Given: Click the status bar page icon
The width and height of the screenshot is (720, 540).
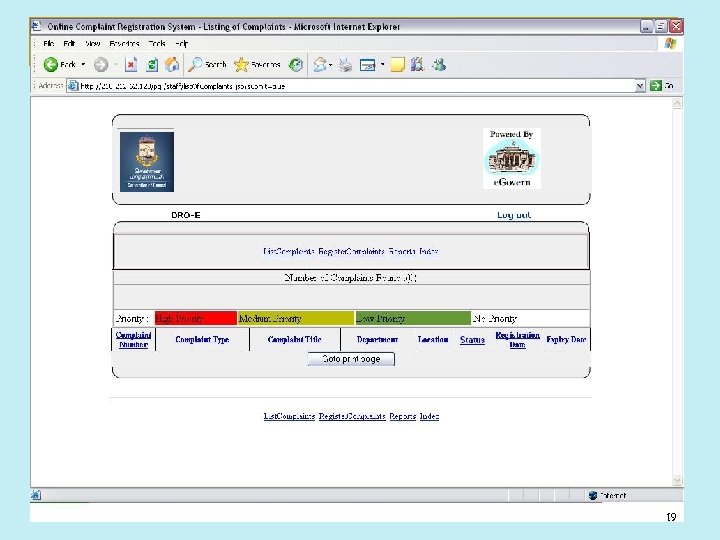Looking at the screenshot, I should (36, 495).
